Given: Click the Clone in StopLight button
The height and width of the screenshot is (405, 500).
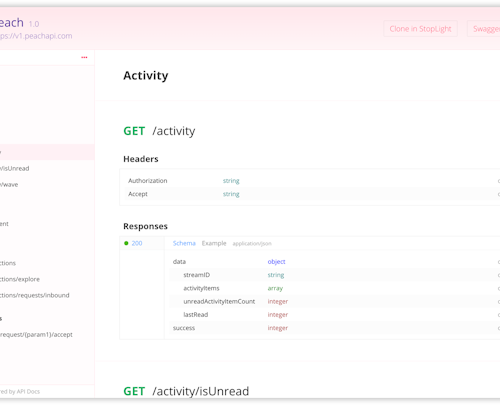Looking at the screenshot, I should 420,29.
